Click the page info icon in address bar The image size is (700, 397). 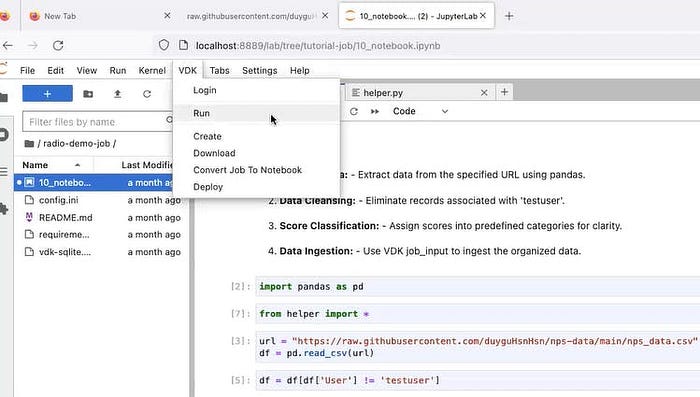point(183,45)
